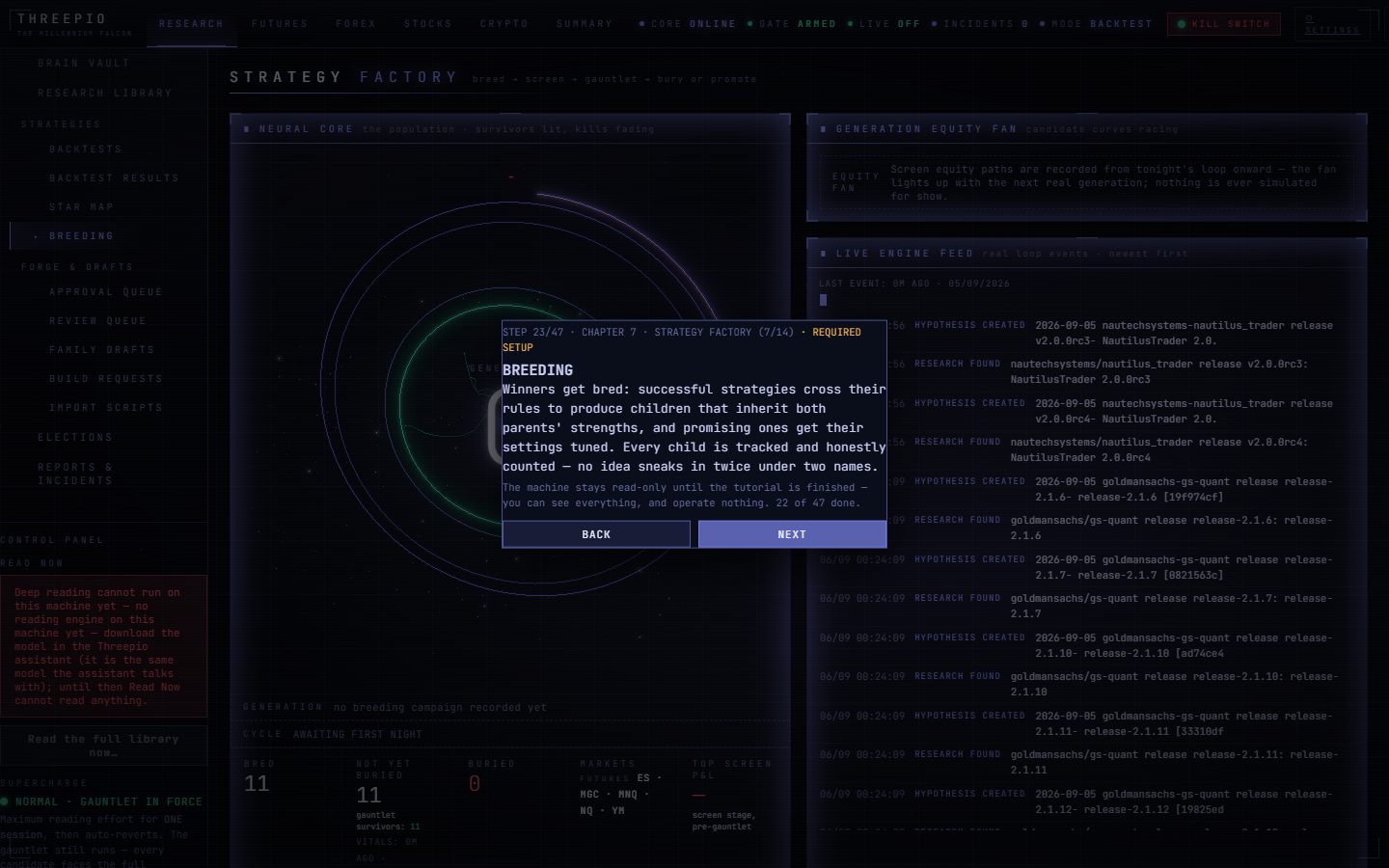Click the 'NORMAL · GAUNTLET IN FORCE' supercharge status
The width and height of the screenshot is (1389, 868).
point(101,802)
